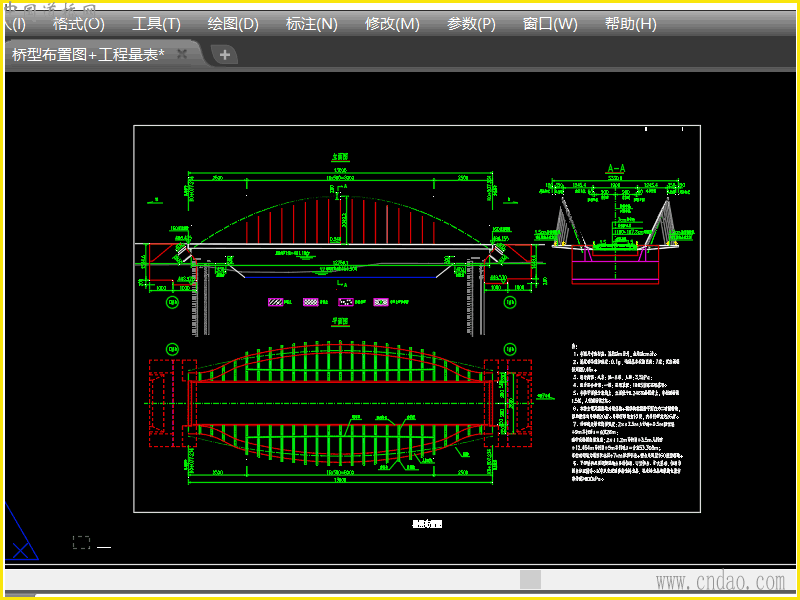Screen dimensions: 800x600
Task: Click the rightmost magenta hatch legend swatch
Action: [380, 301]
